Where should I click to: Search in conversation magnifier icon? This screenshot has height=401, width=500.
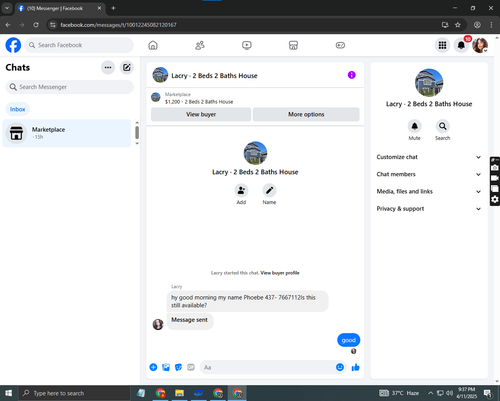click(442, 126)
